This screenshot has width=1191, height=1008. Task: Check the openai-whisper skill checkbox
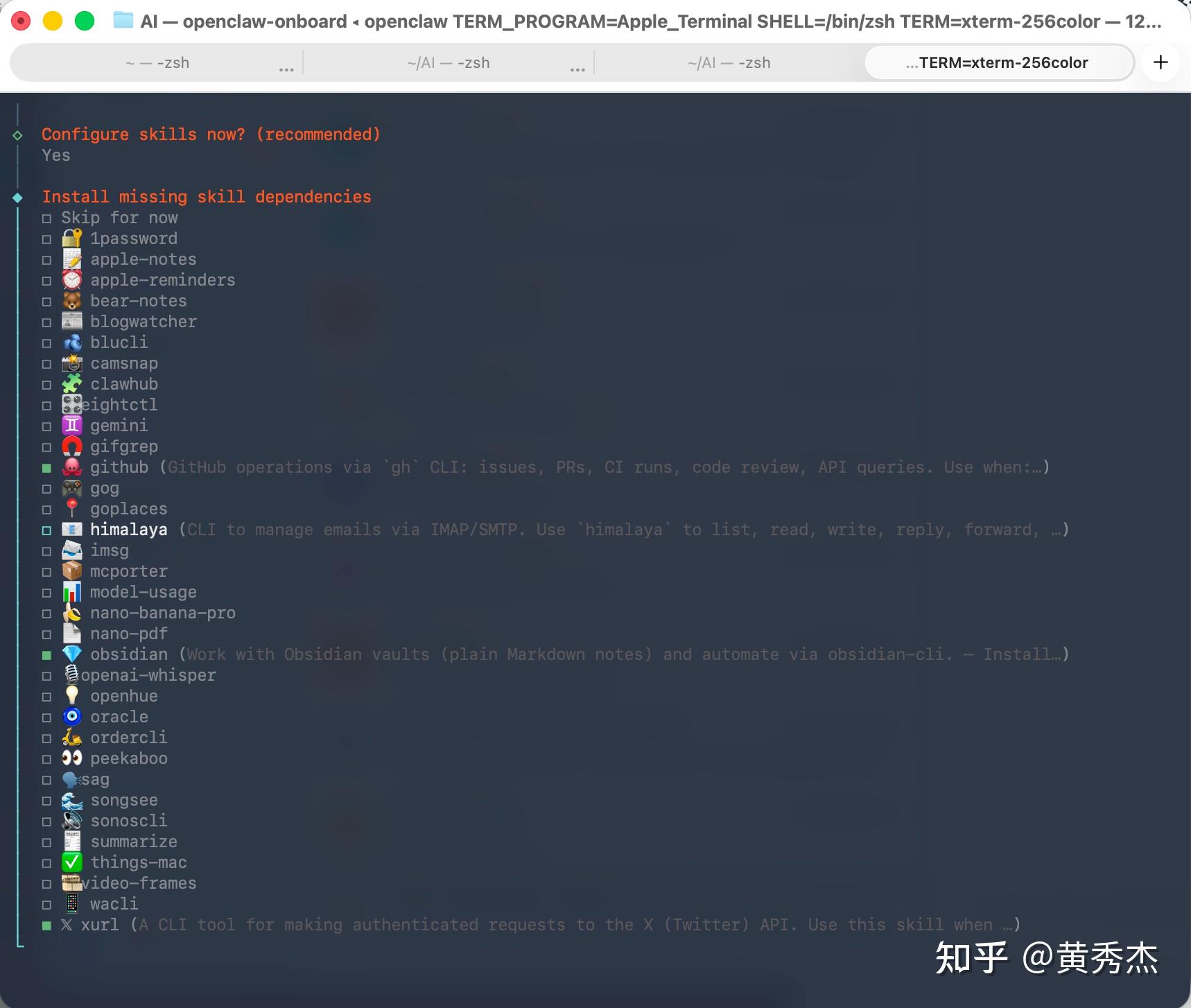[46, 676]
